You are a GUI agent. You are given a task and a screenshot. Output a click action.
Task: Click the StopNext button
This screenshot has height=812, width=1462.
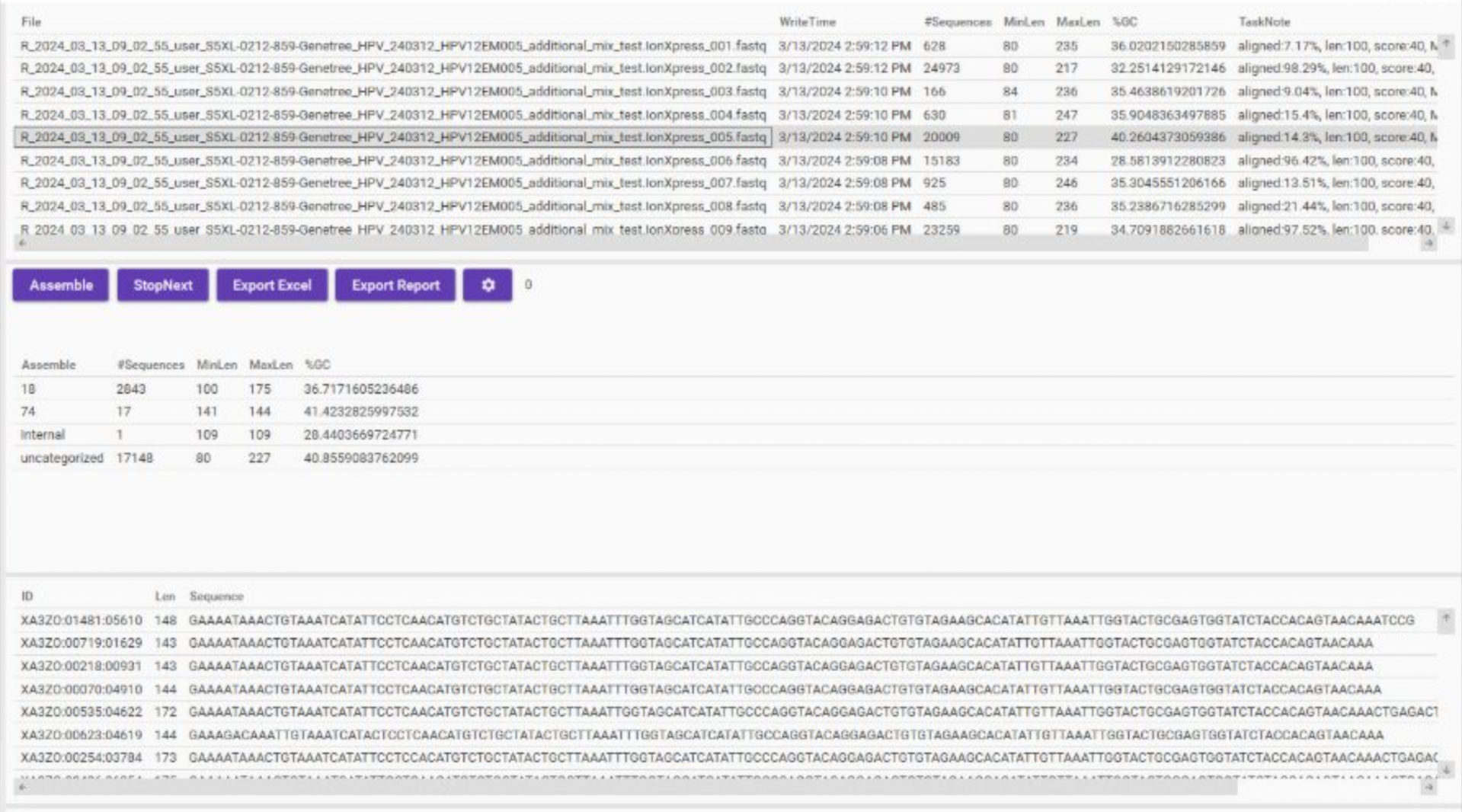163,285
